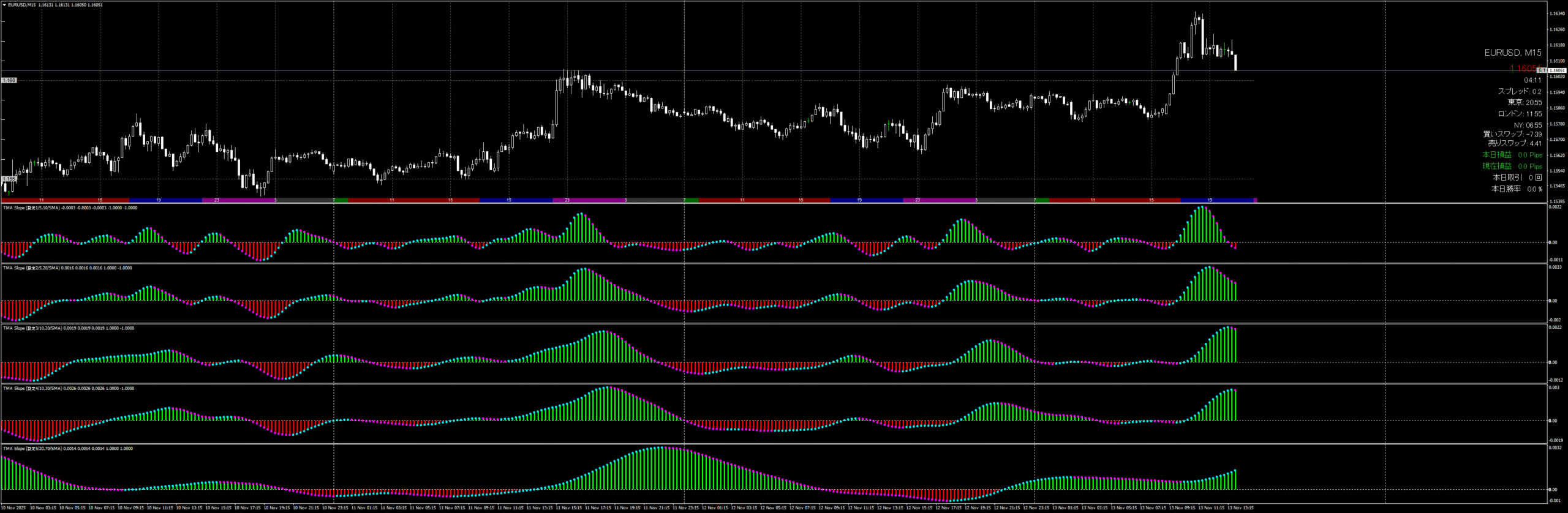Click the スプレッド spread readout
The height and width of the screenshot is (513, 1568).
1519,91
